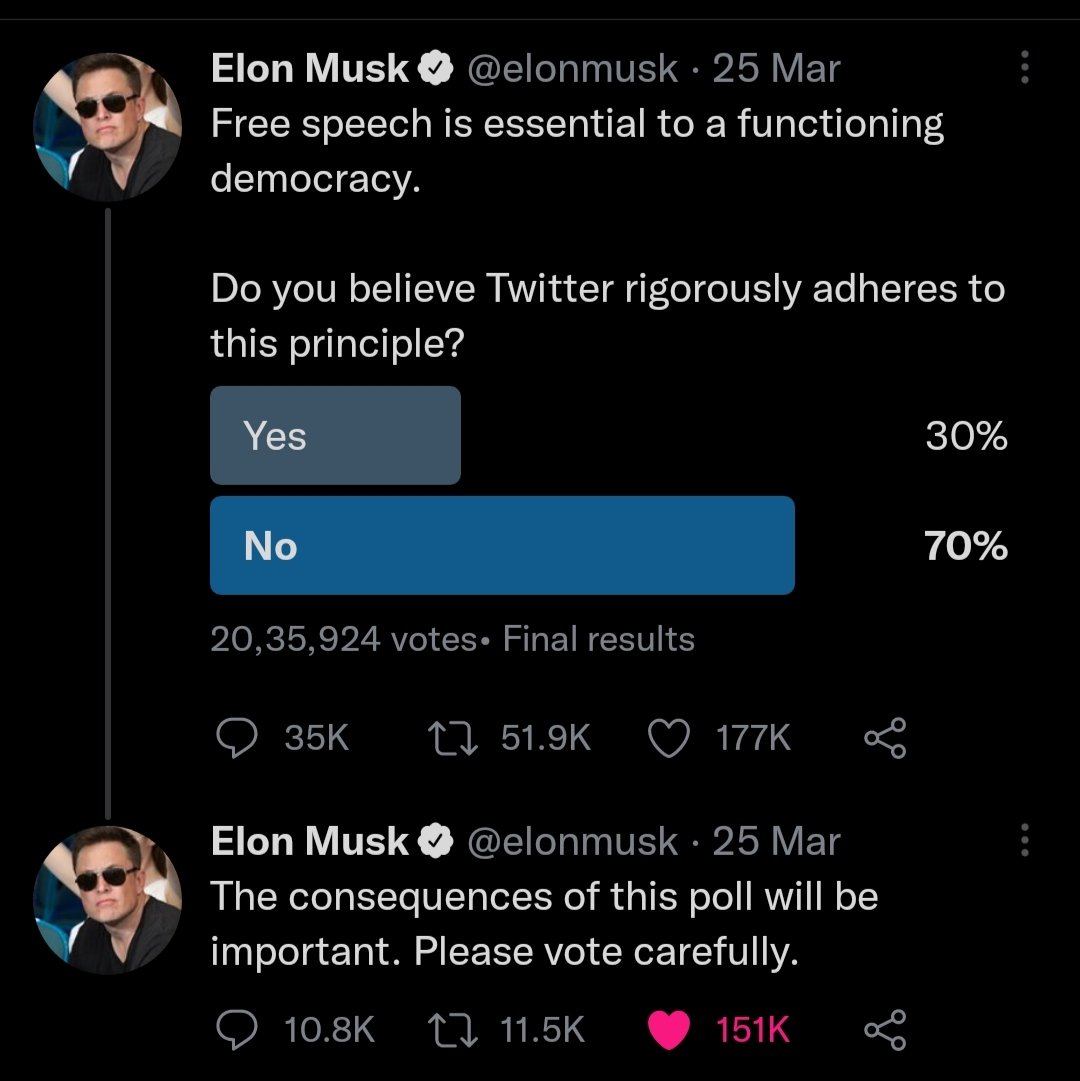Open replies on the free speech poll tweet
This screenshot has height=1081, width=1080.
point(237,738)
